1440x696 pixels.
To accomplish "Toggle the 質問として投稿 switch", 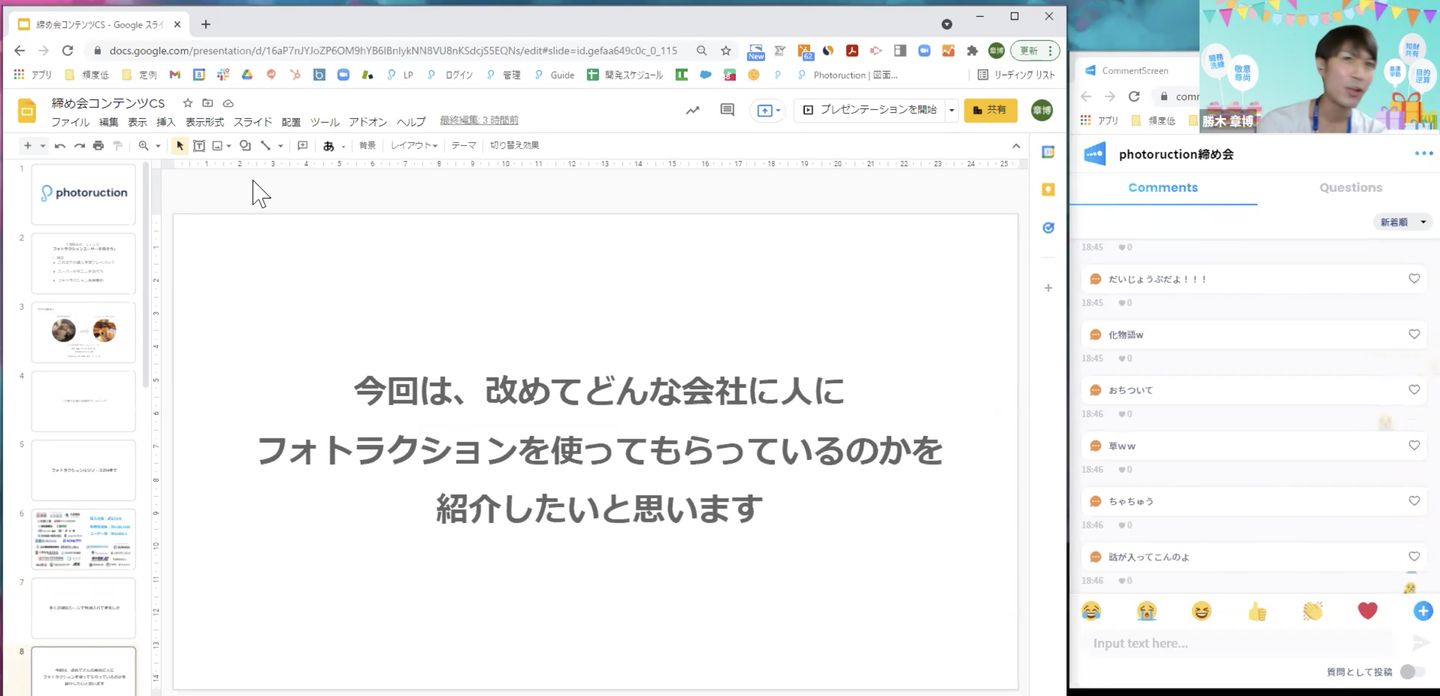I will tap(1411, 672).
